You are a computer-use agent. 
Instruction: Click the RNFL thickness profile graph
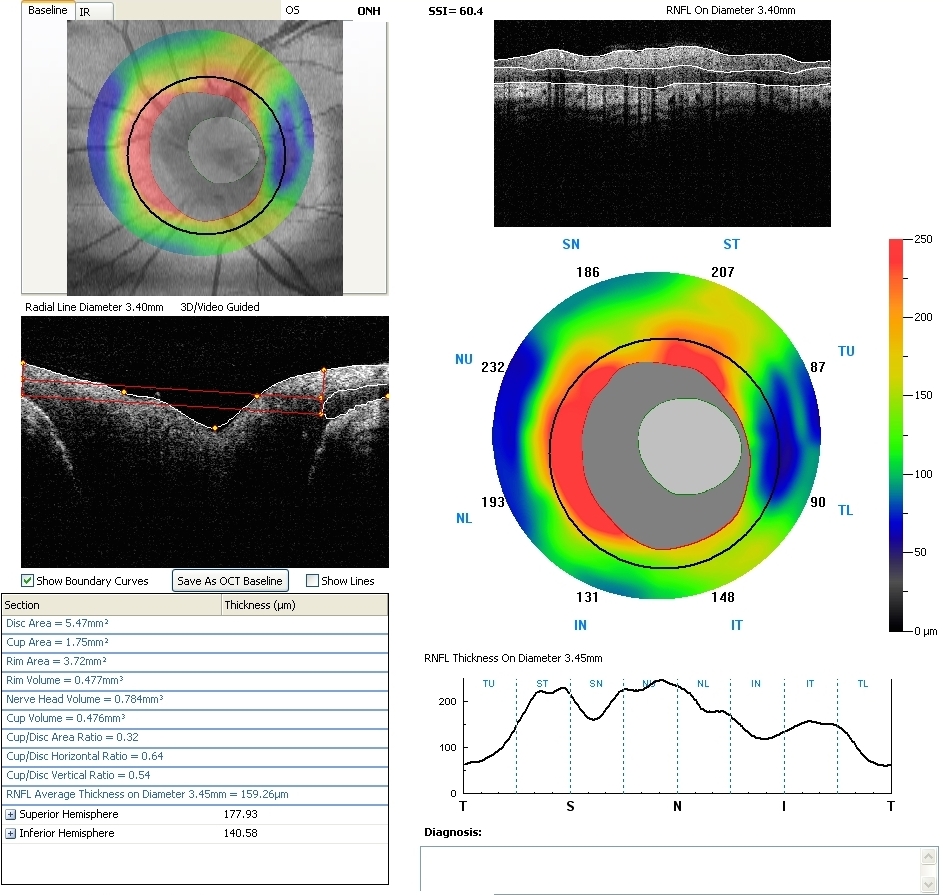point(676,735)
